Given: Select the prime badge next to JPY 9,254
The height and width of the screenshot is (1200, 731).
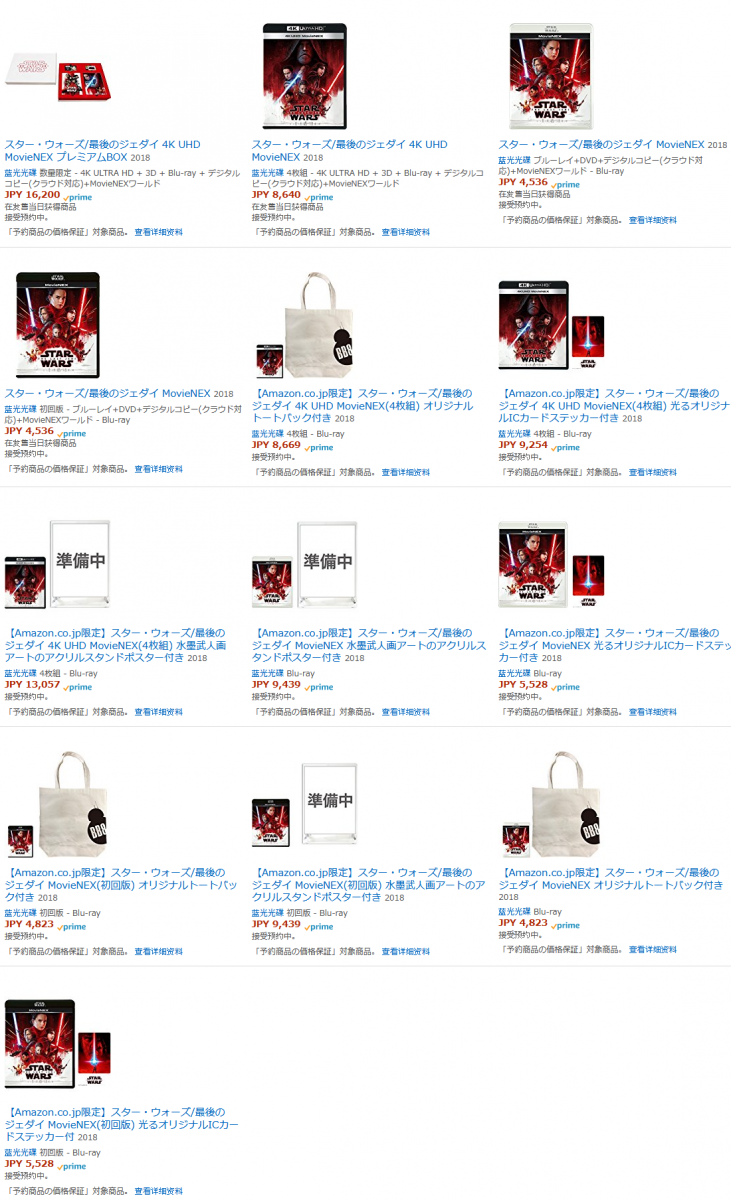Looking at the screenshot, I should (566, 447).
